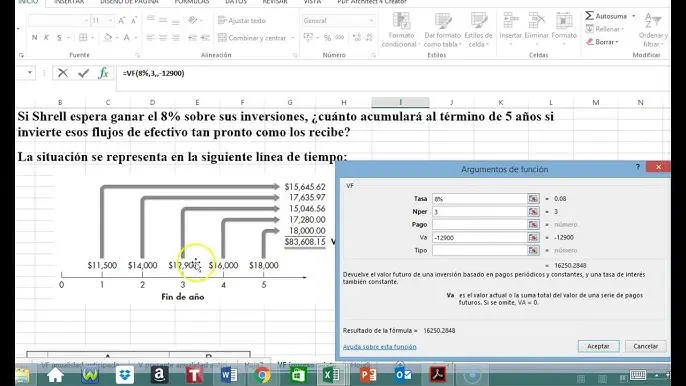Click the Formato condicional icon

coord(401,30)
